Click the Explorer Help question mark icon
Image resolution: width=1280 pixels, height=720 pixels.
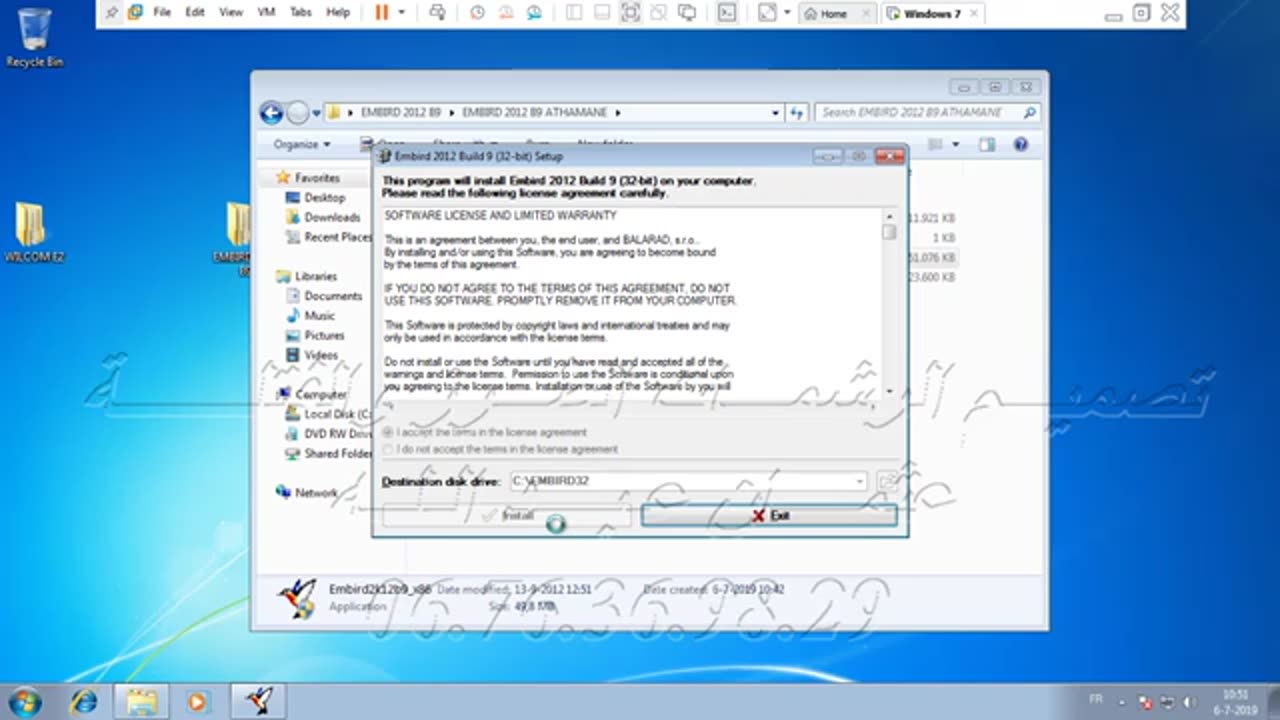point(1021,144)
